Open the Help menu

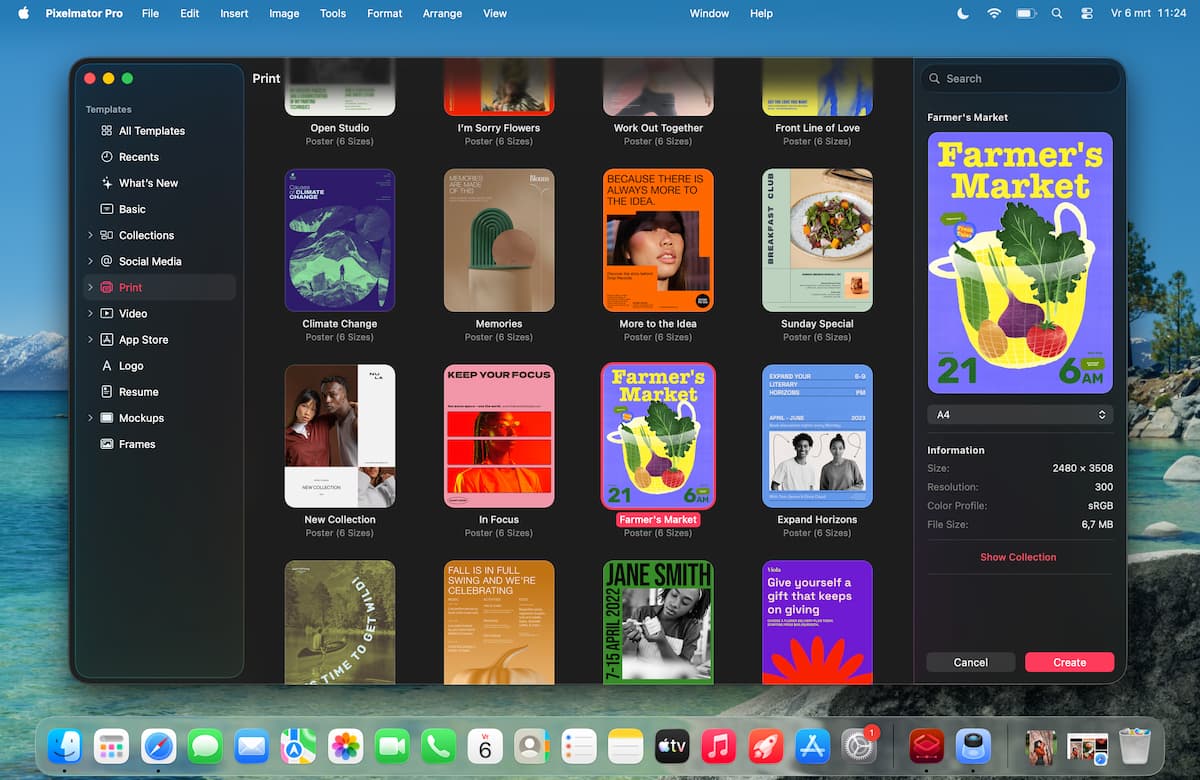pyautogui.click(x=761, y=14)
